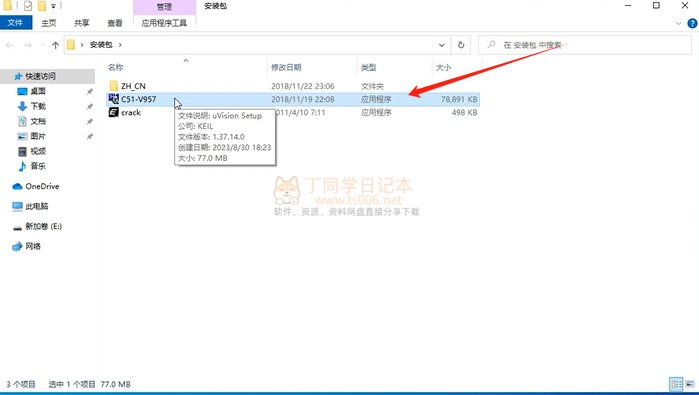
Task: Open the C51-V957 setup application
Action: 138,99
